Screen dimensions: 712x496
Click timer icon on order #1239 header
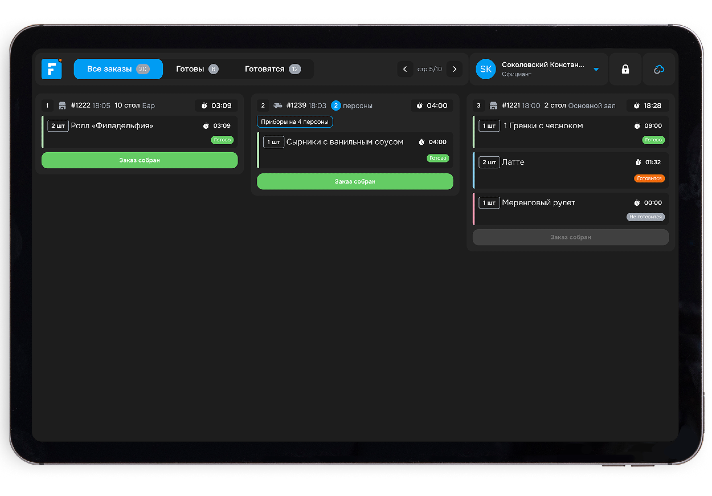tap(420, 105)
